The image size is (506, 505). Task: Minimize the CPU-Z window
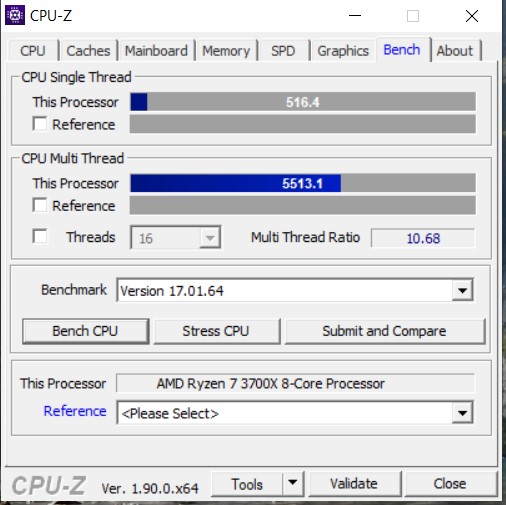[355, 16]
